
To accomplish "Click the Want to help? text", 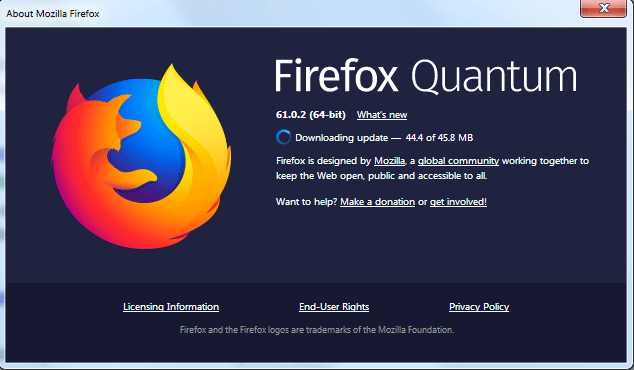I will click(306, 202).
